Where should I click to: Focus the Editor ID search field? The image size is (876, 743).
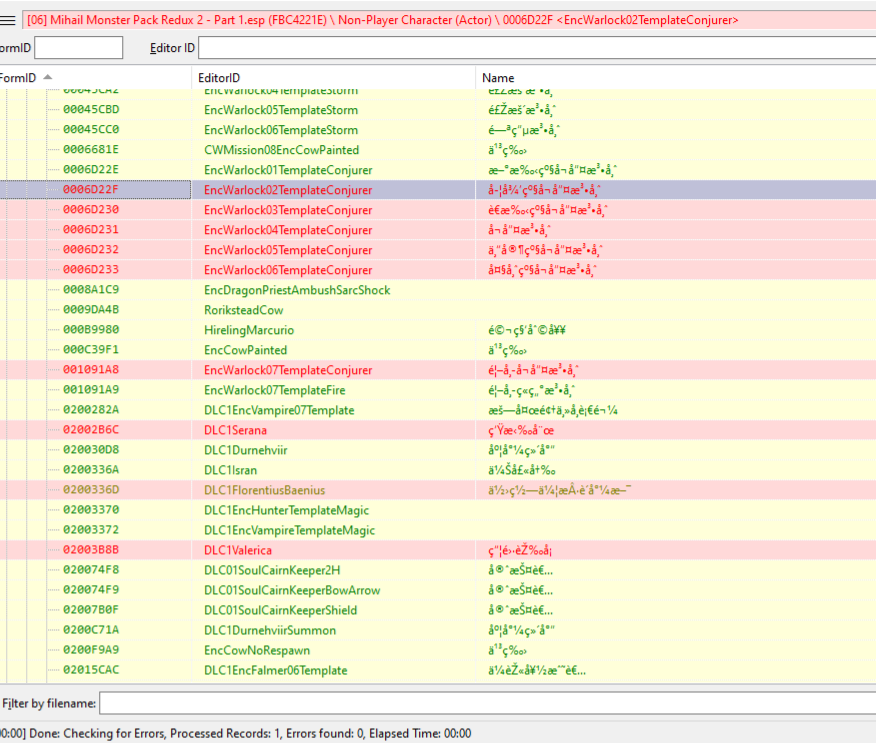tap(537, 47)
